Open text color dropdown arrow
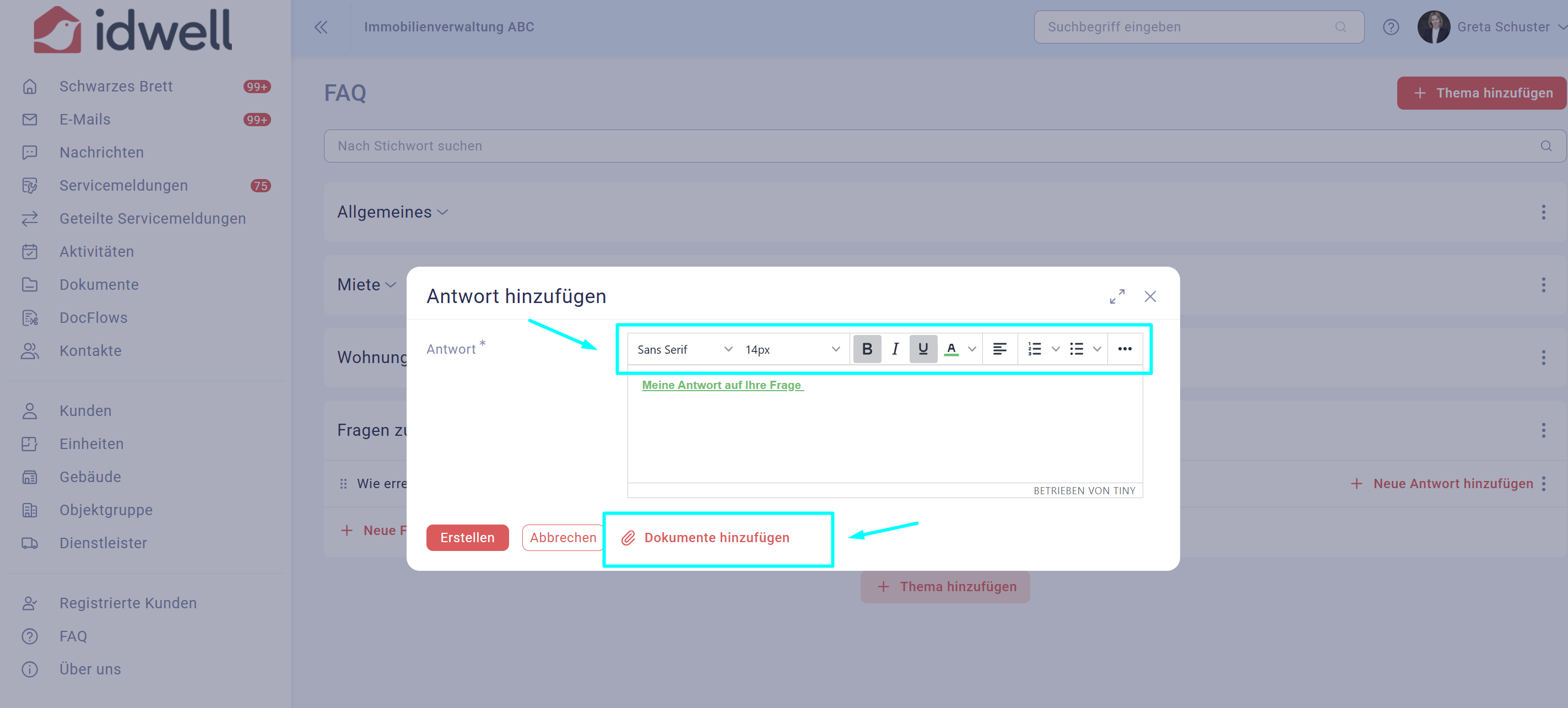Screen dimensions: 1568x708 pyautogui.click(x=972, y=349)
